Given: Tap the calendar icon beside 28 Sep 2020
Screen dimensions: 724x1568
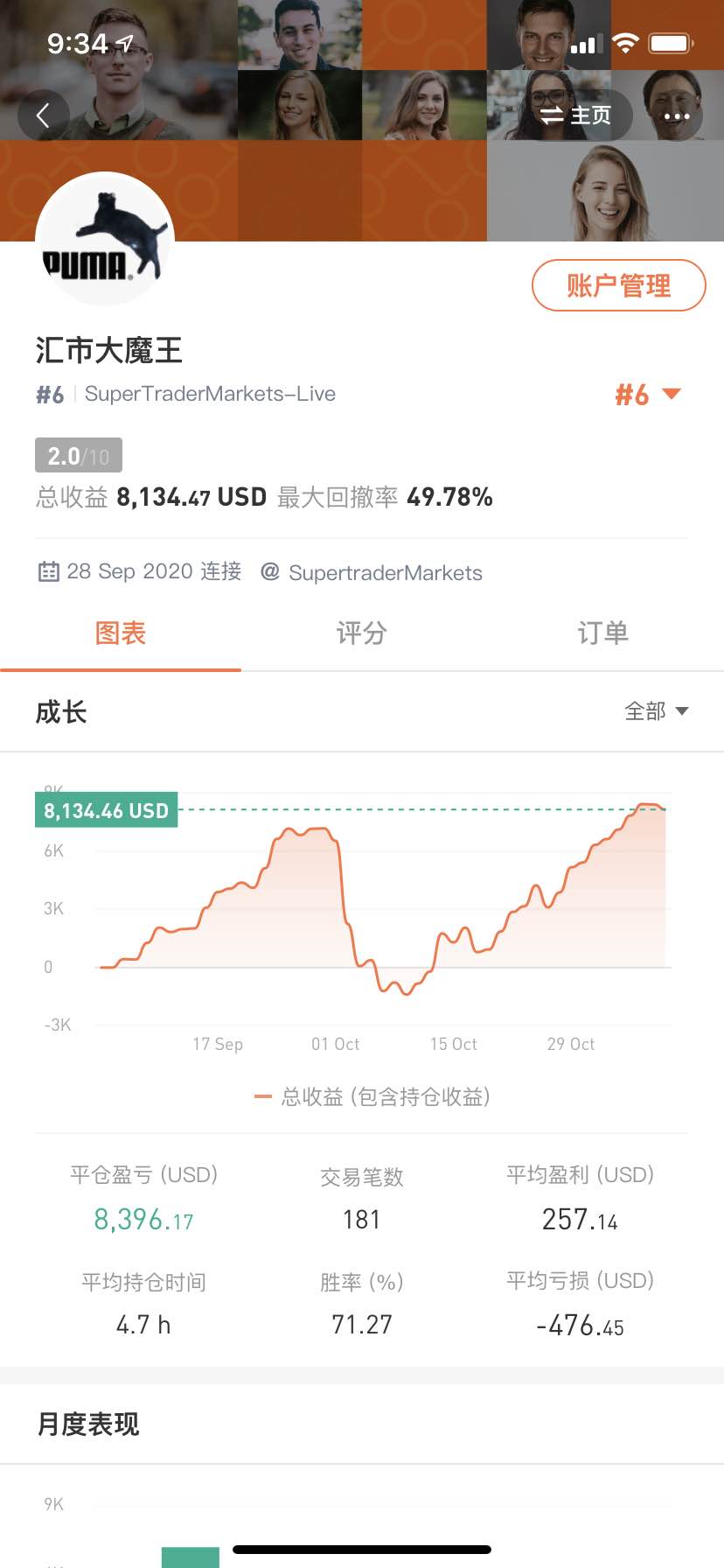Looking at the screenshot, I should (48, 572).
